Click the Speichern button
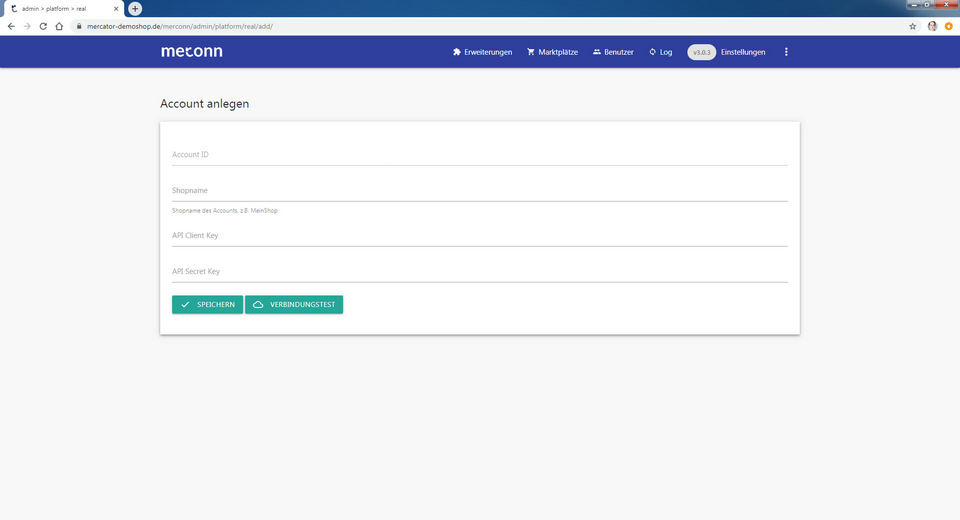The width and height of the screenshot is (960, 520). pyautogui.click(x=208, y=304)
